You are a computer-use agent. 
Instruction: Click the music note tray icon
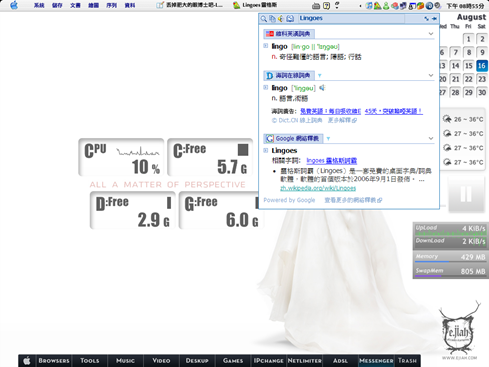tap(369, 6)
